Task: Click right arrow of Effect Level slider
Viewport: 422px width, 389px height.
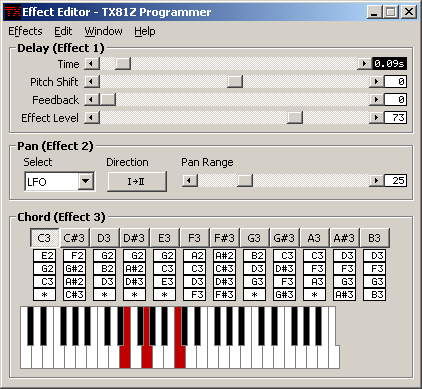Action: click(376, 118)
